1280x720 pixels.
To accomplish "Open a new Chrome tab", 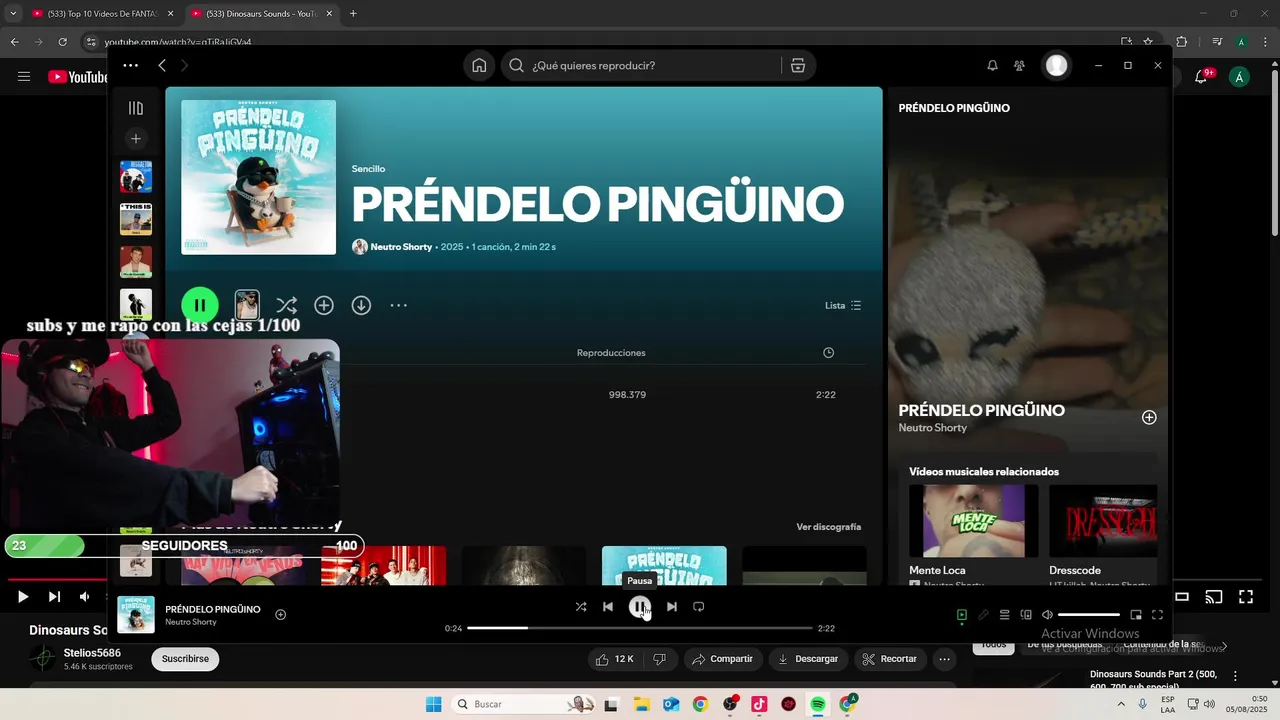I will [353, 14].
